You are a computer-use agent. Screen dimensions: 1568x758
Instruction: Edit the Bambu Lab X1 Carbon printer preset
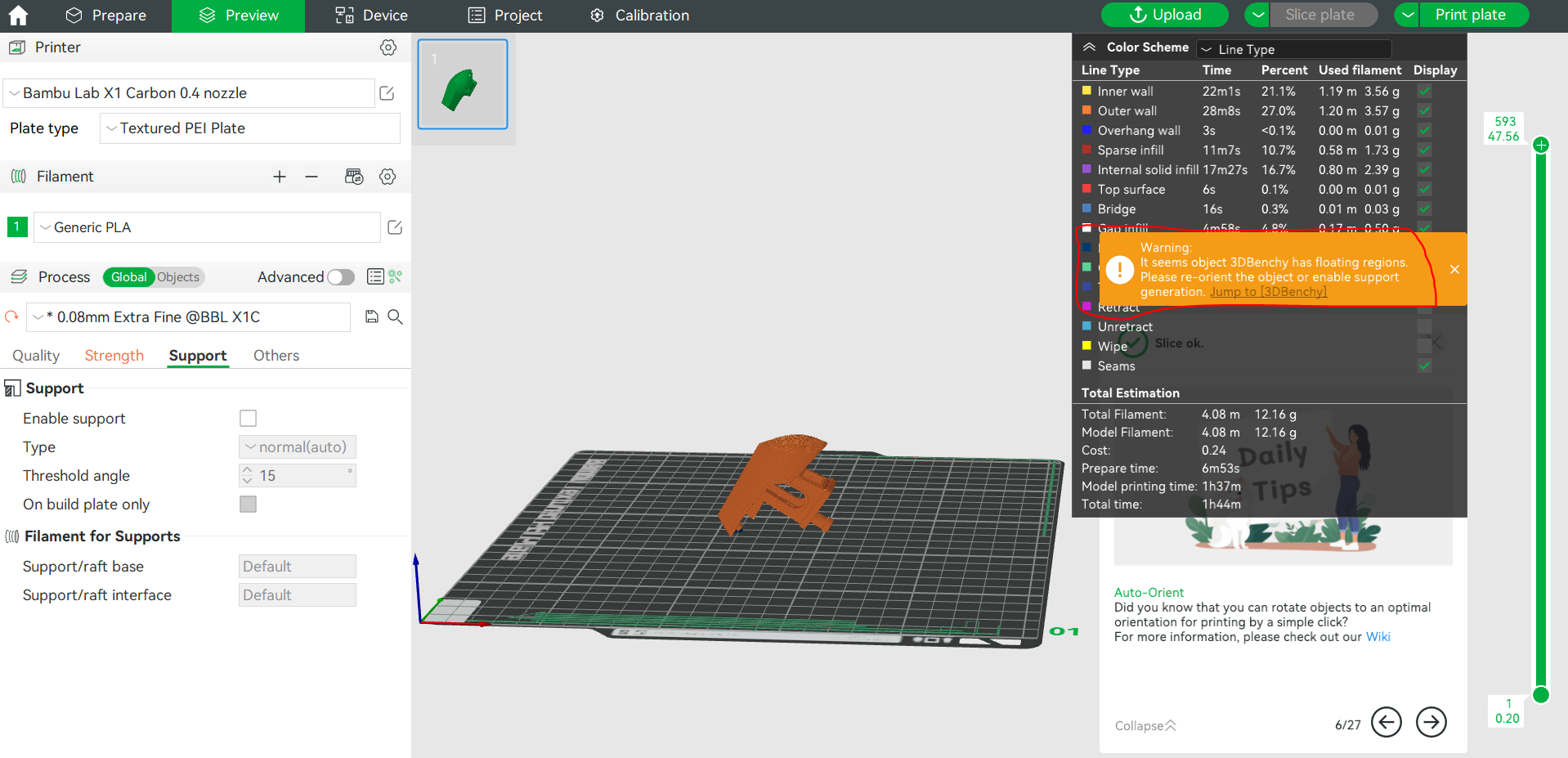[388, 93]
